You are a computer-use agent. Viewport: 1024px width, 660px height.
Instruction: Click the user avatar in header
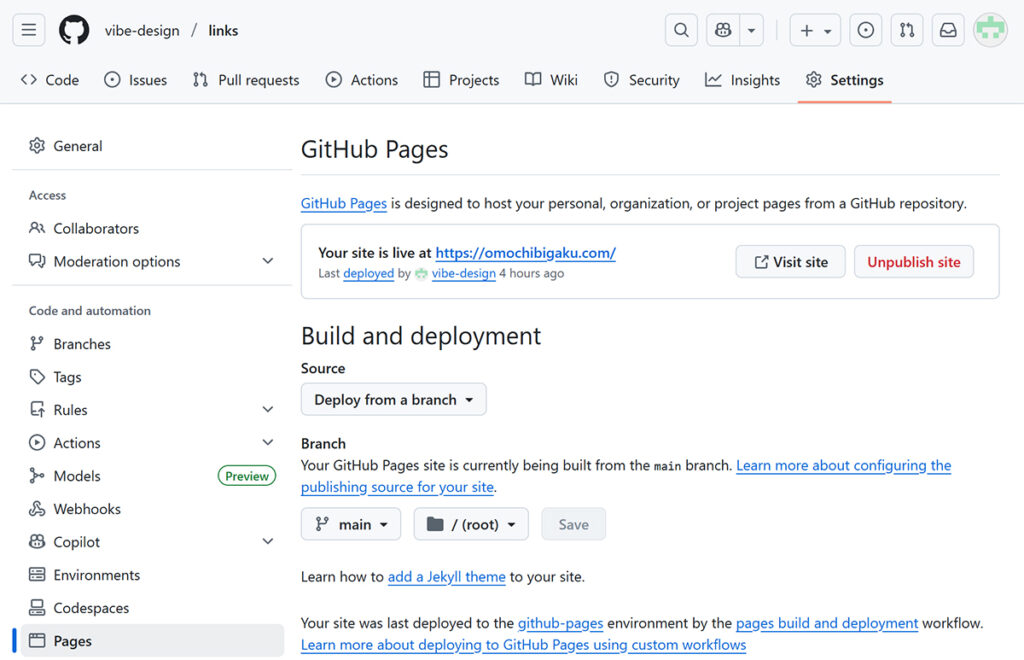coord(990,30)
